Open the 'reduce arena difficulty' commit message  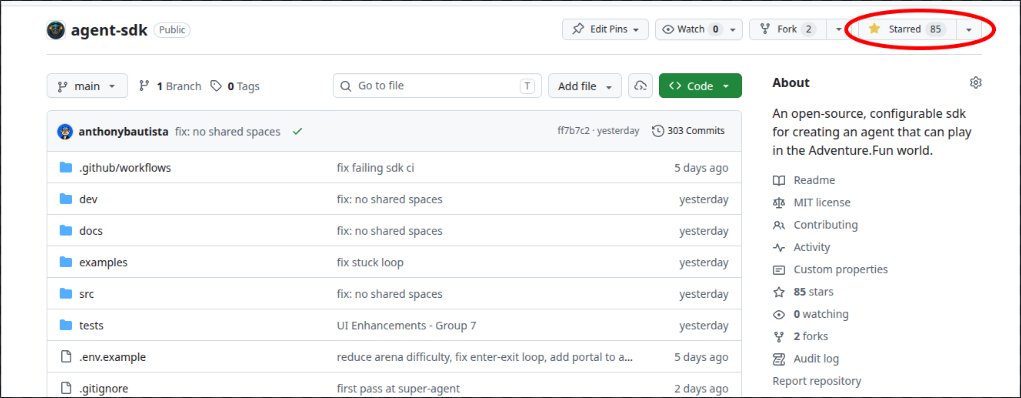pos(485,358)
